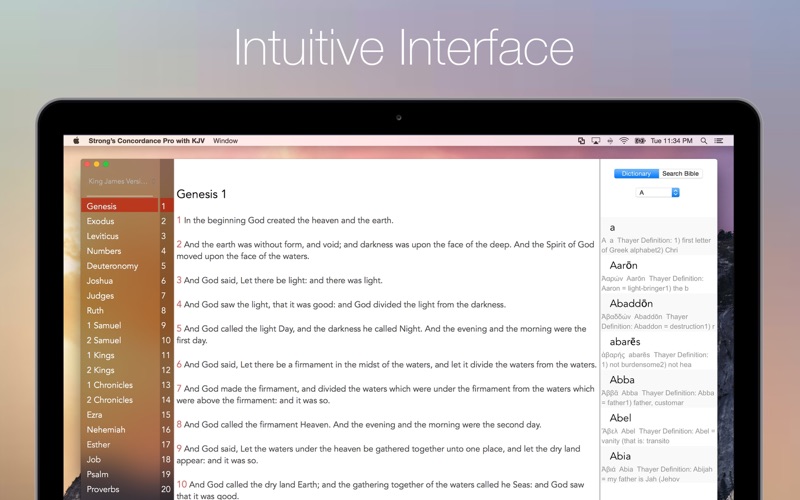Open Spotlight search magnifier icon
Screen dimensions: 800x500
tap(704, 141)
